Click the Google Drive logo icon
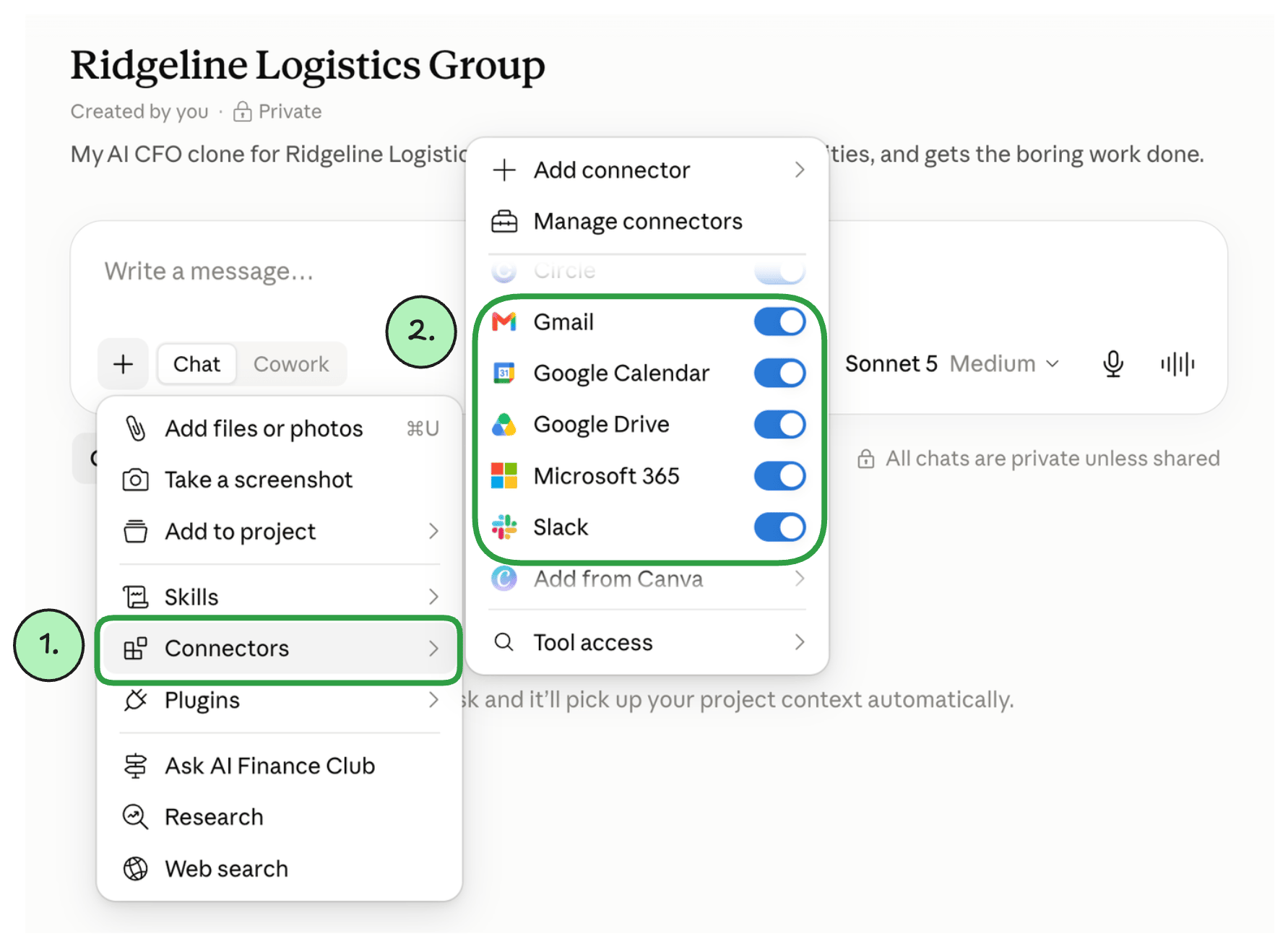 click(503, 425)
